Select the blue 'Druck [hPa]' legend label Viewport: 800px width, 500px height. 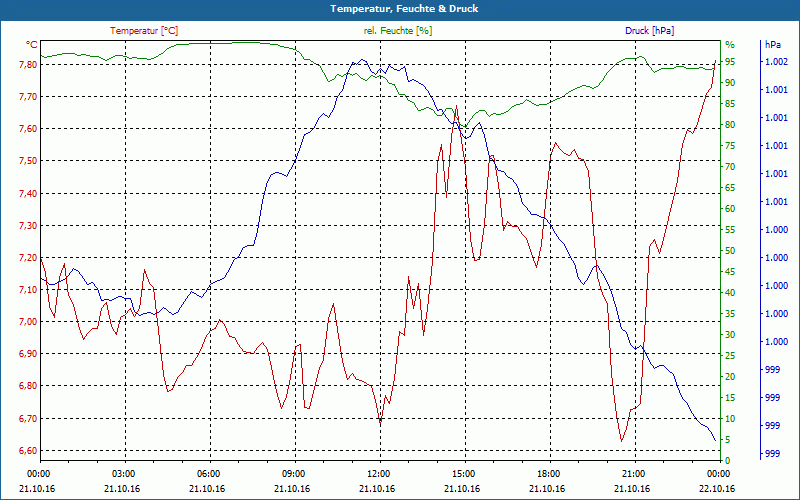tap(649, 31)
